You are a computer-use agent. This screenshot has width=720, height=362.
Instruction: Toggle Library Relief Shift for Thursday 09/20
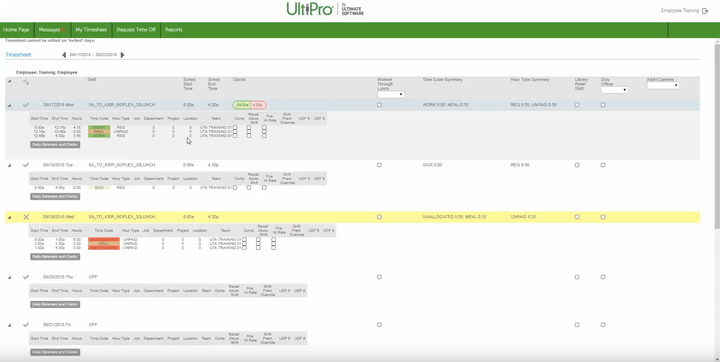577,277
